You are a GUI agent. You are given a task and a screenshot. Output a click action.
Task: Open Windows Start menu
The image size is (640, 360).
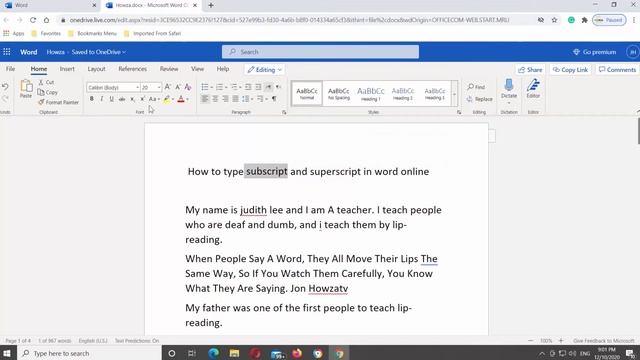(8, 353)
